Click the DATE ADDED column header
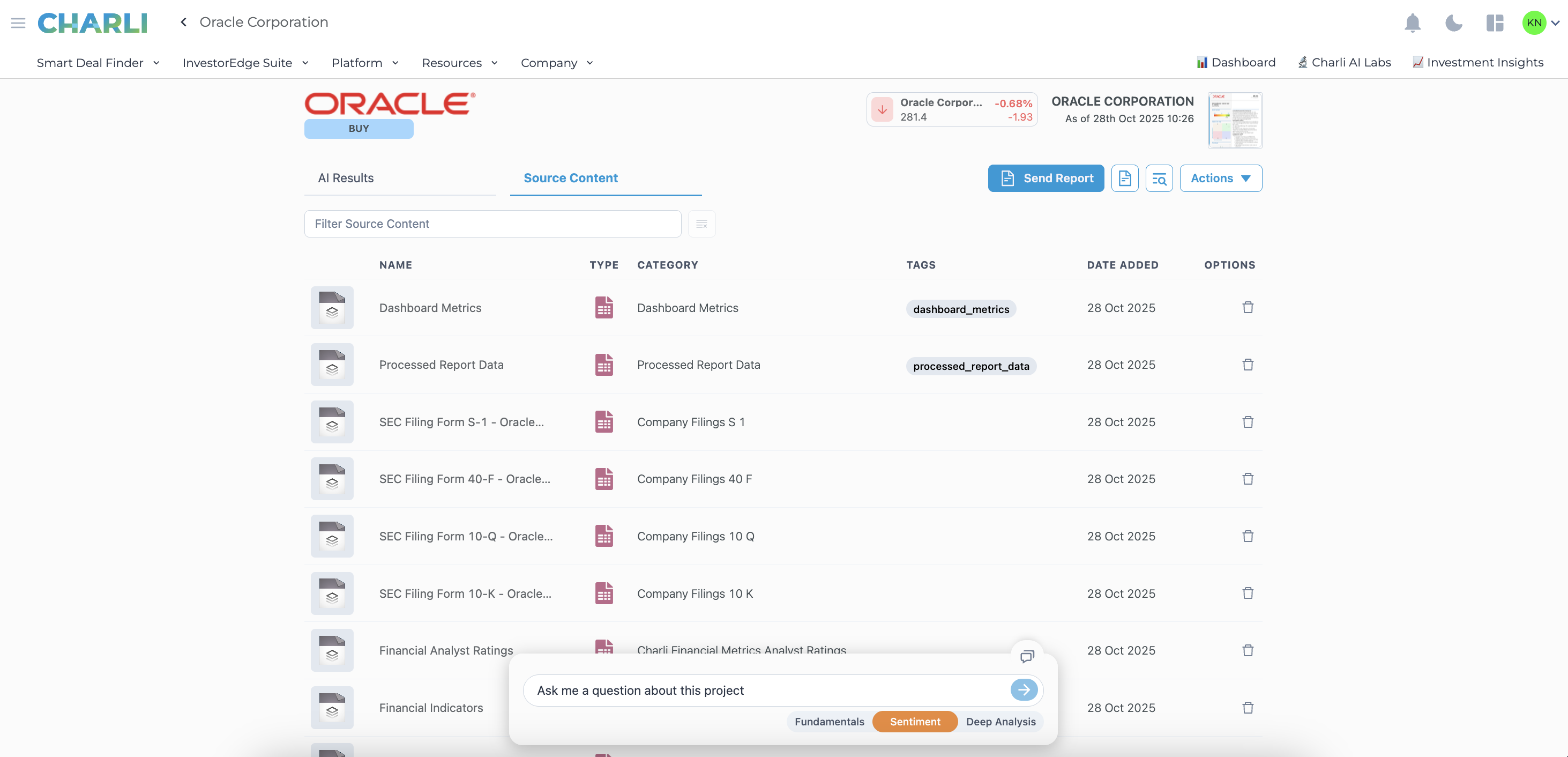The image size is (1568, 757). point(1123,265)
